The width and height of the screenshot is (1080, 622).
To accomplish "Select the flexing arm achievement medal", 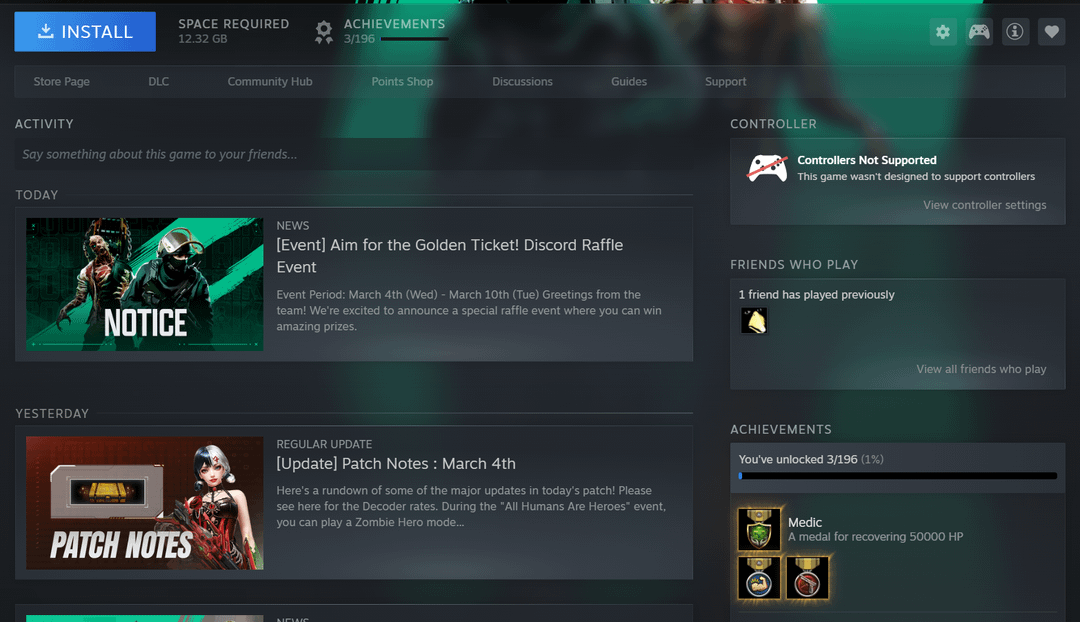I will pyautogui.click(x=759, y=578).
